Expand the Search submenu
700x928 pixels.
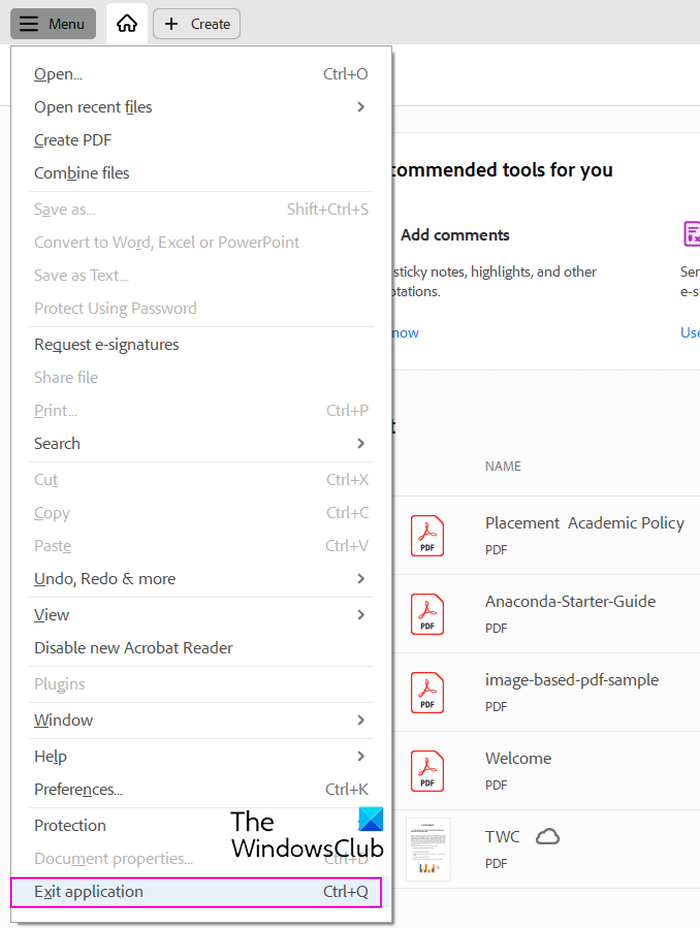(x=200, y=443)
